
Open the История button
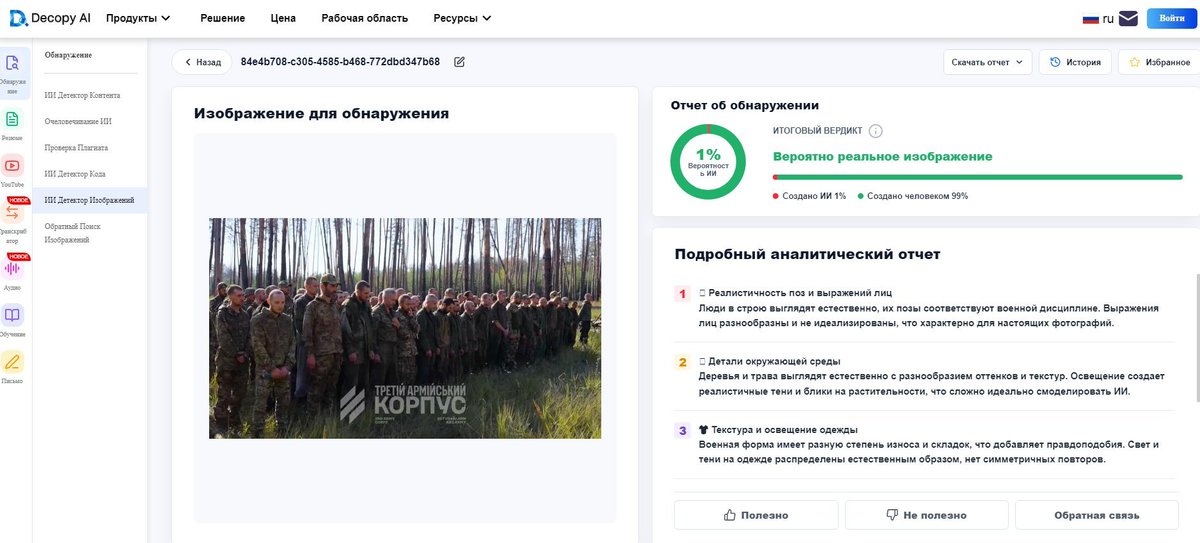tap(1075, 62)
